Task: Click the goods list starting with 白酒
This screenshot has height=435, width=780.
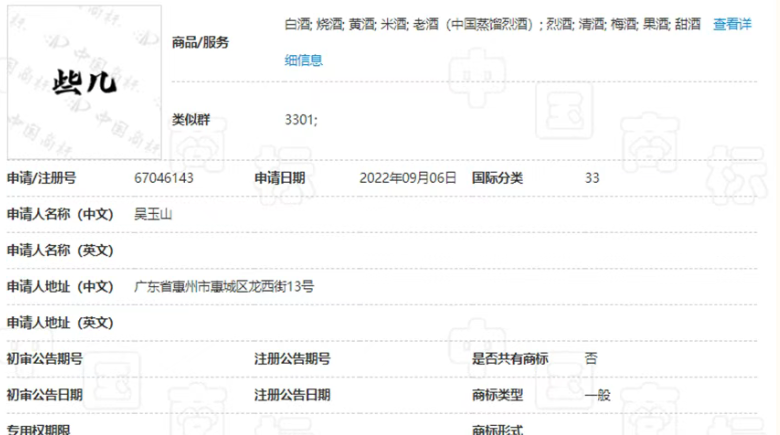Action: 492,23
